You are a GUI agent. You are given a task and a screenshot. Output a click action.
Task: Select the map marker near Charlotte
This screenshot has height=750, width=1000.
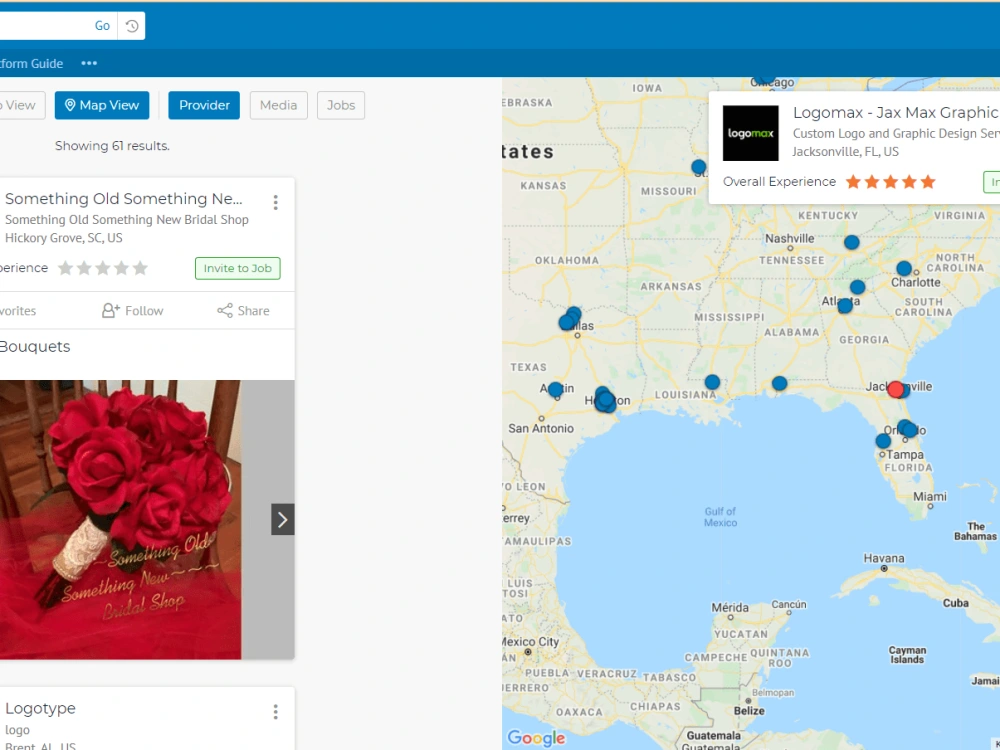point(904,268)
